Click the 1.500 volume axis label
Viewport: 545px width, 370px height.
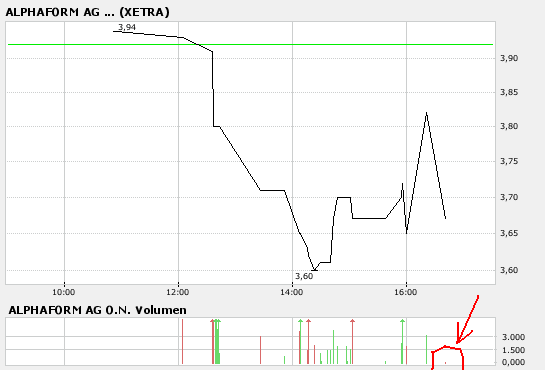[513, 350]
